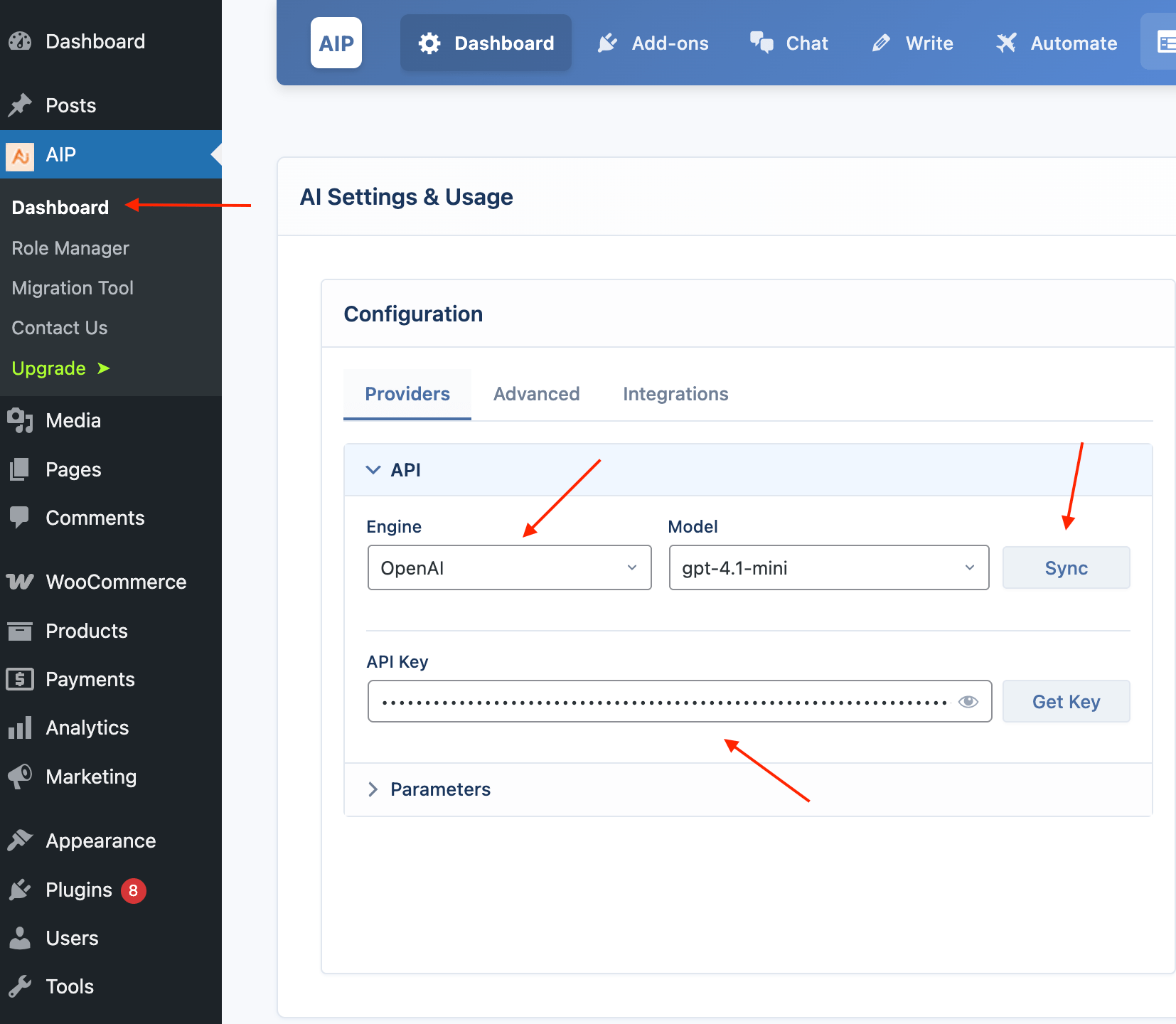Viewport: 1176px width, 1024px height.
Task: Open the Write tab
Action: coord(913,43)
